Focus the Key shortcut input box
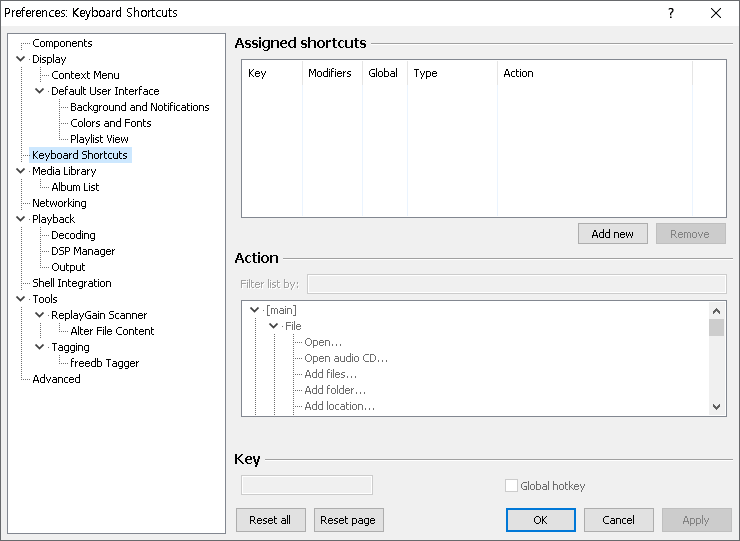The height and width of the screenshot is (541, 740). click(x=307, y=485)
